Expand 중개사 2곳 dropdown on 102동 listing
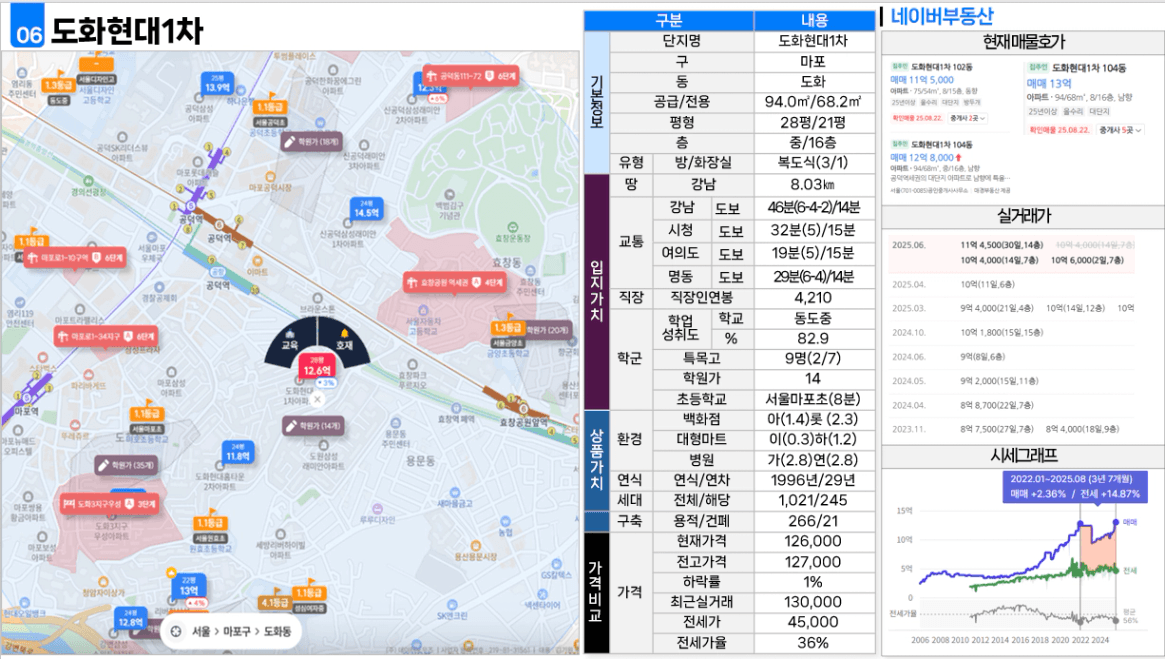The width and height of the screenshot is (1165, 659). pos(967,118)
